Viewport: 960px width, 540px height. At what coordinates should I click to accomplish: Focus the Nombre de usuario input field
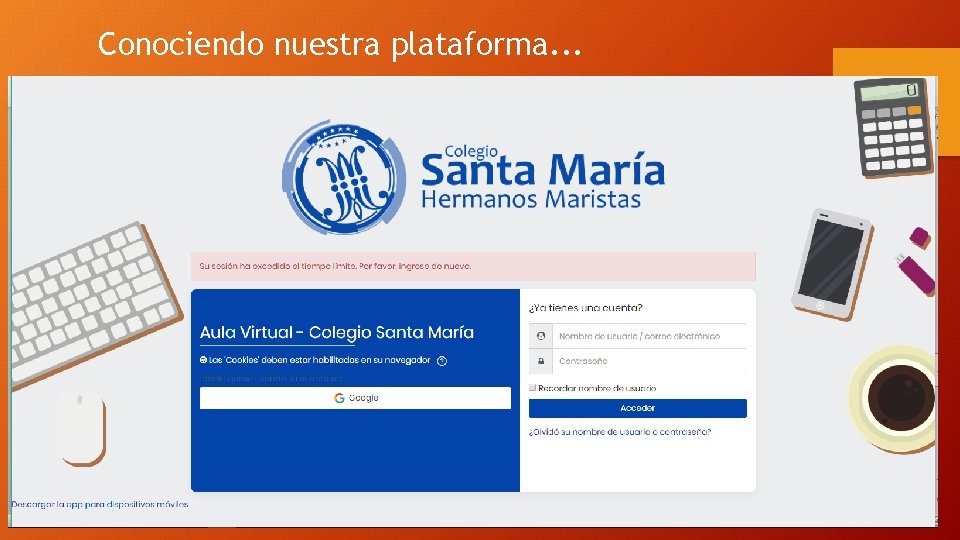click(x=649, y=336)
